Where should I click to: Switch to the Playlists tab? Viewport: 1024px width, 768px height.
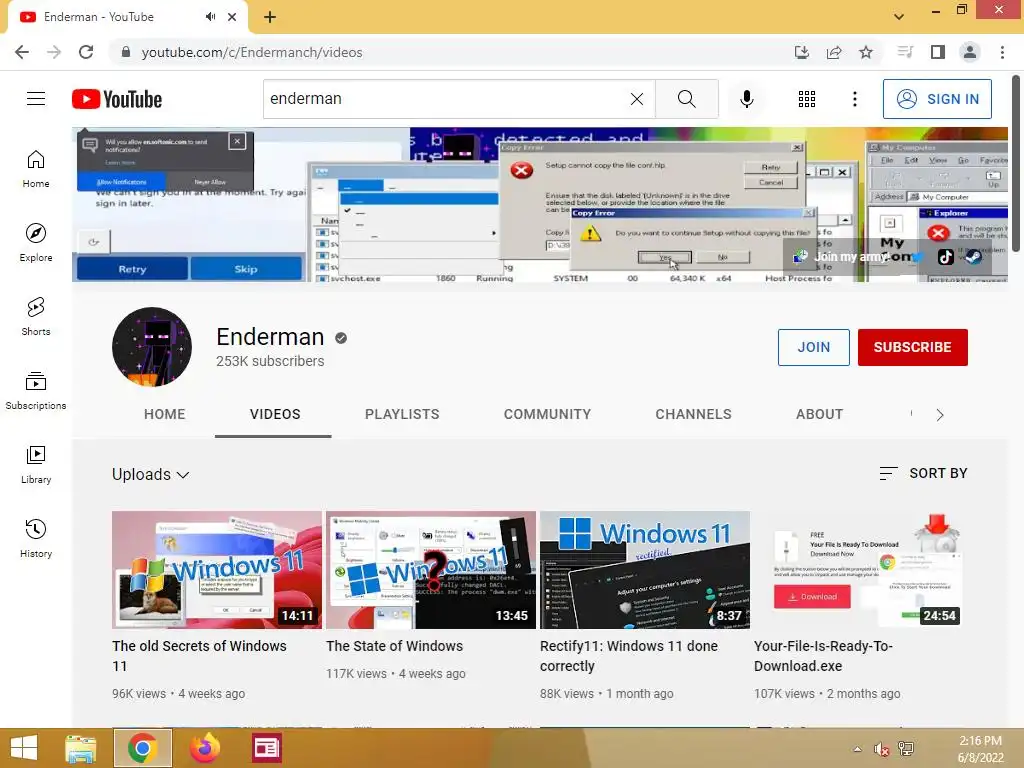pos(402,414)
